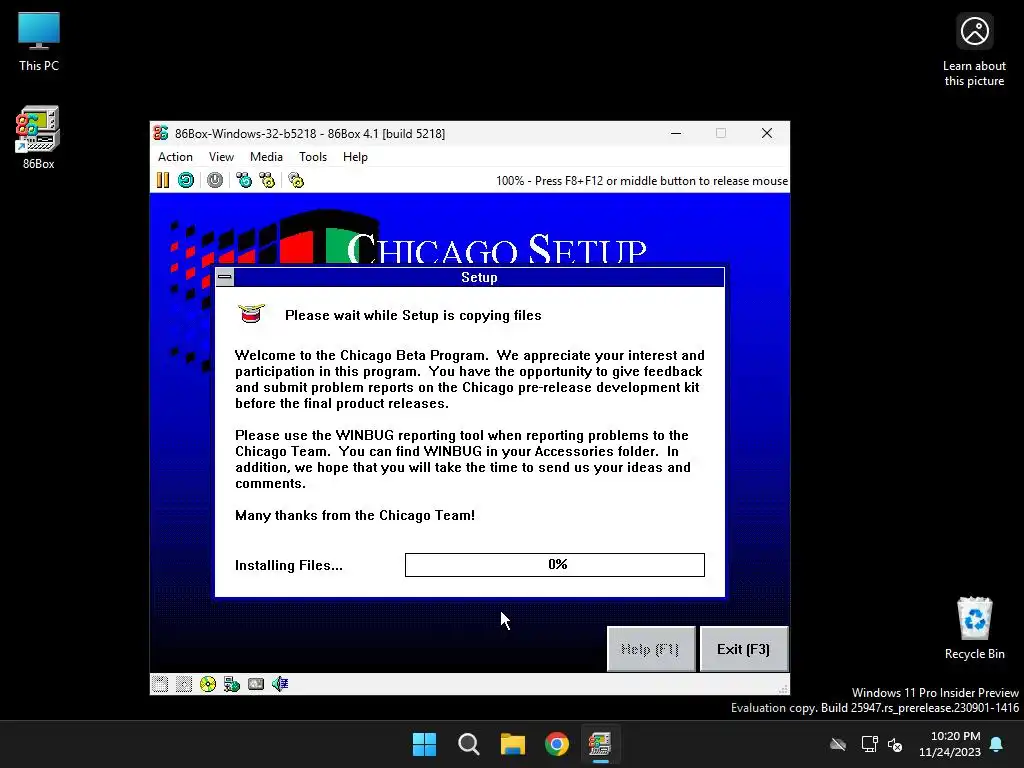Click the Help (F1) button
Image resolution: width=1024 pixels, height=768 pixels.
click(x=650, y=649)
